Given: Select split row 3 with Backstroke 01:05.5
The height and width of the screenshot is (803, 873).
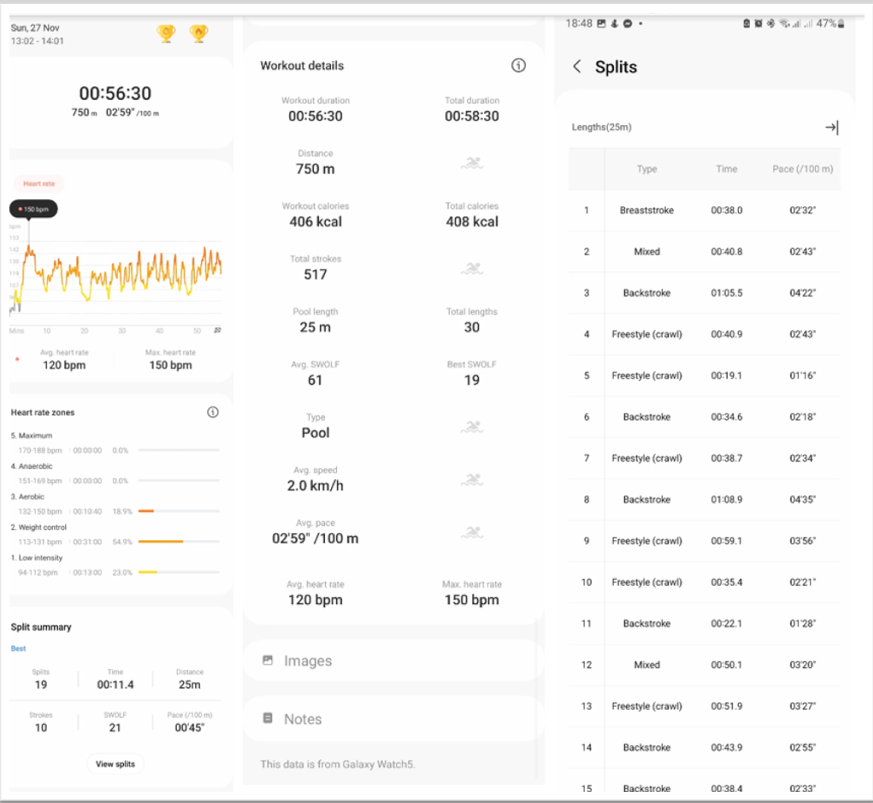Looking at the screenshot, I should click(705, 293).
